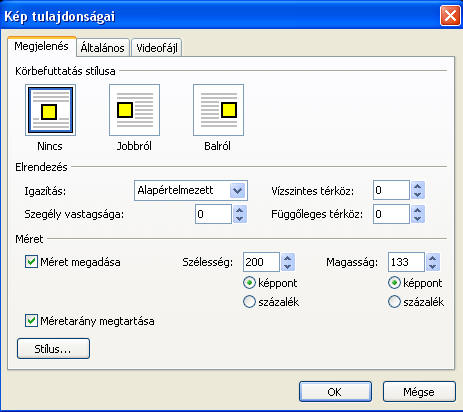
Task: Select százalék radio under Szélesség
Action: [x=249, y=302]
